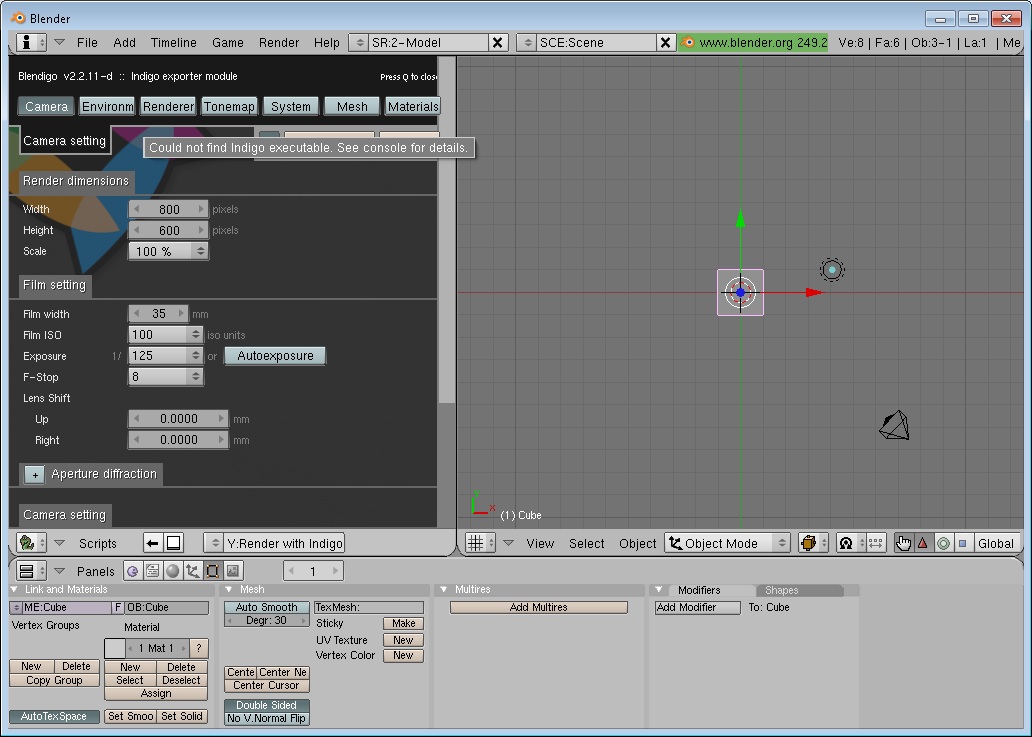Toggle the 3D manipulator hand icon
Viewport: 1032px width, 737px height.
(x=904, y=543)
